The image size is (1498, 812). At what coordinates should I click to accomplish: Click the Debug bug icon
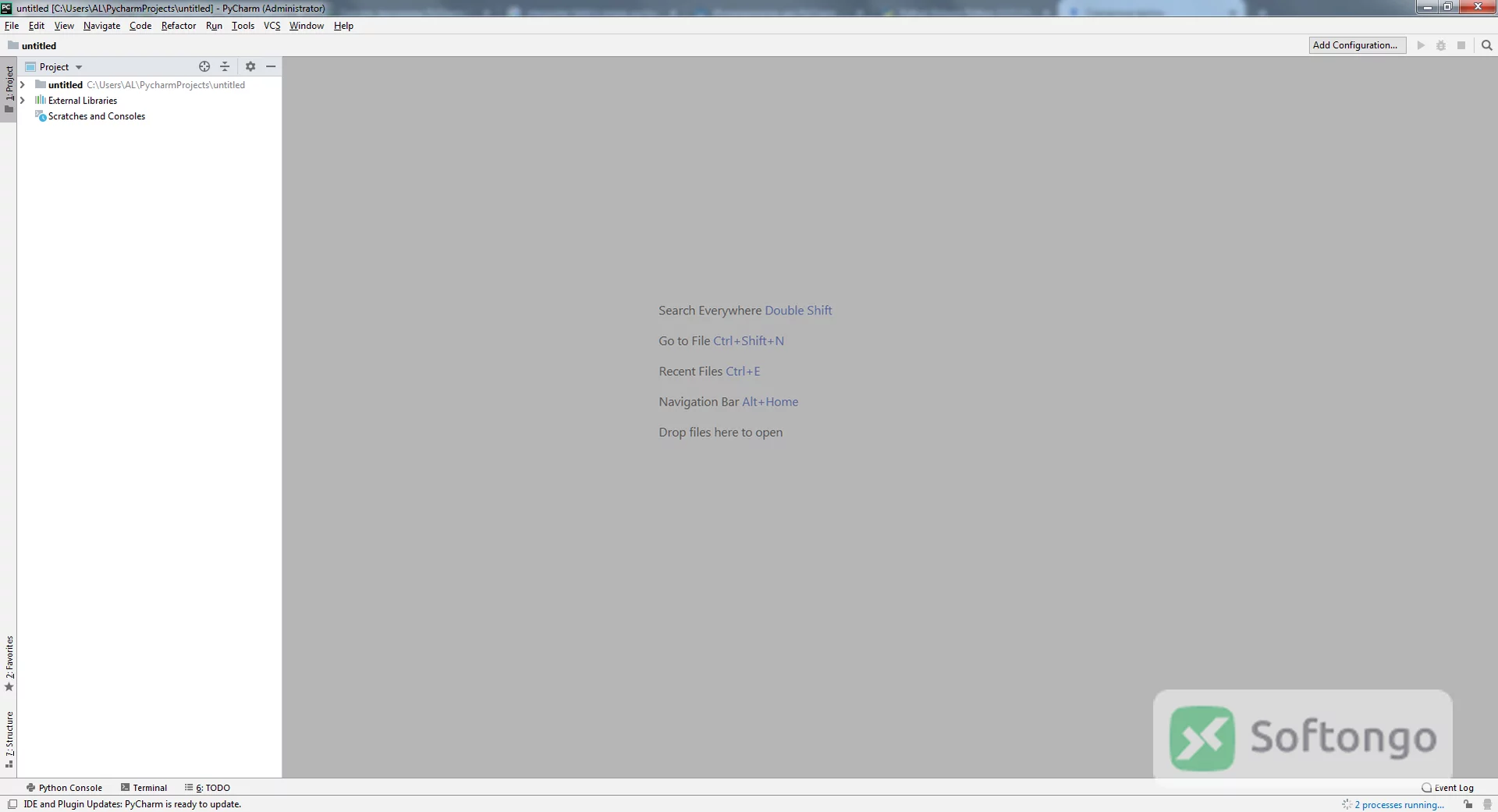tap(1441, 45)
